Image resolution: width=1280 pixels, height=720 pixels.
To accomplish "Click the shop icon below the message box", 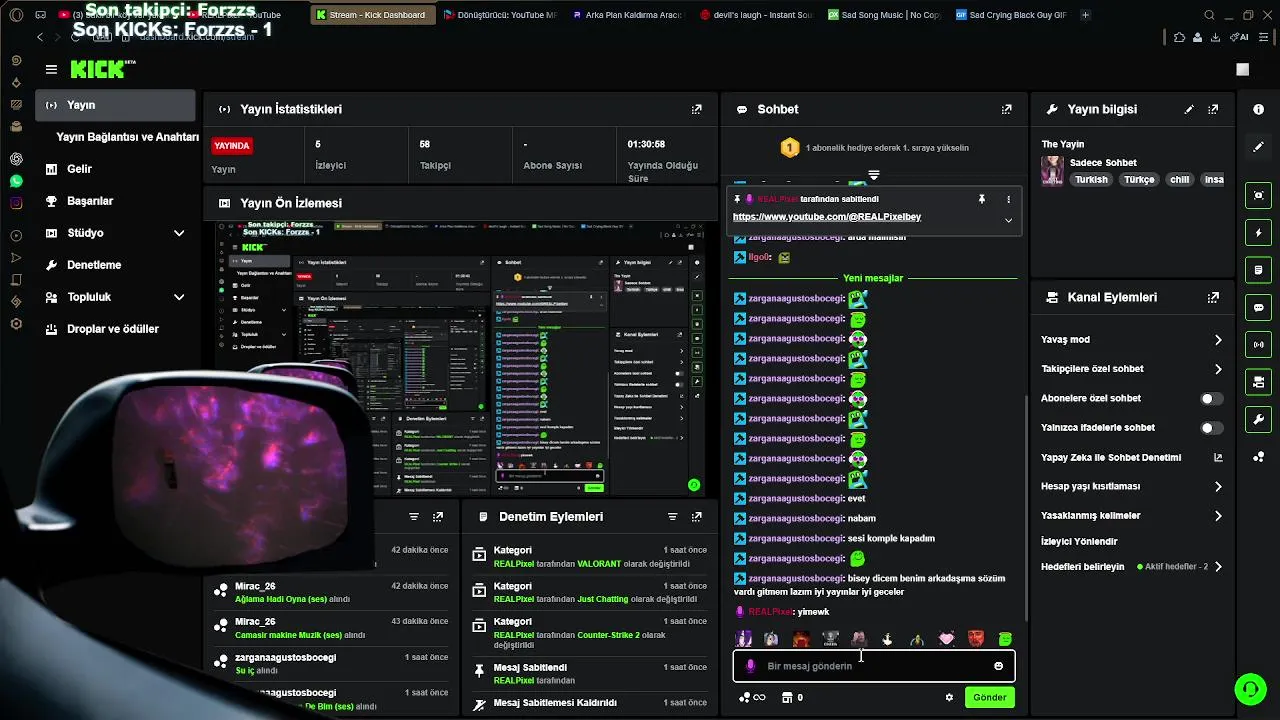I will [x=787, y=697].
